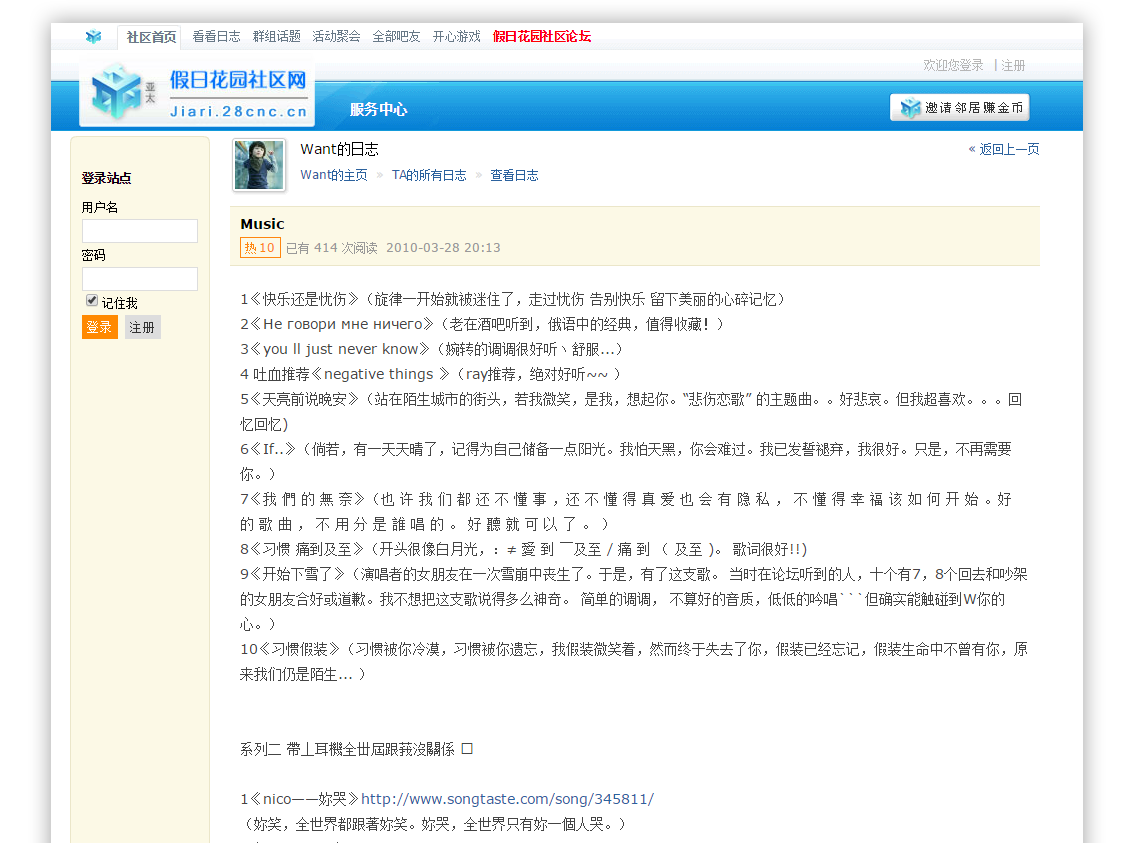Open the TA的所有日志 link
The width and height of the screenshot is (1133, 843).
[x=429, y=175]
